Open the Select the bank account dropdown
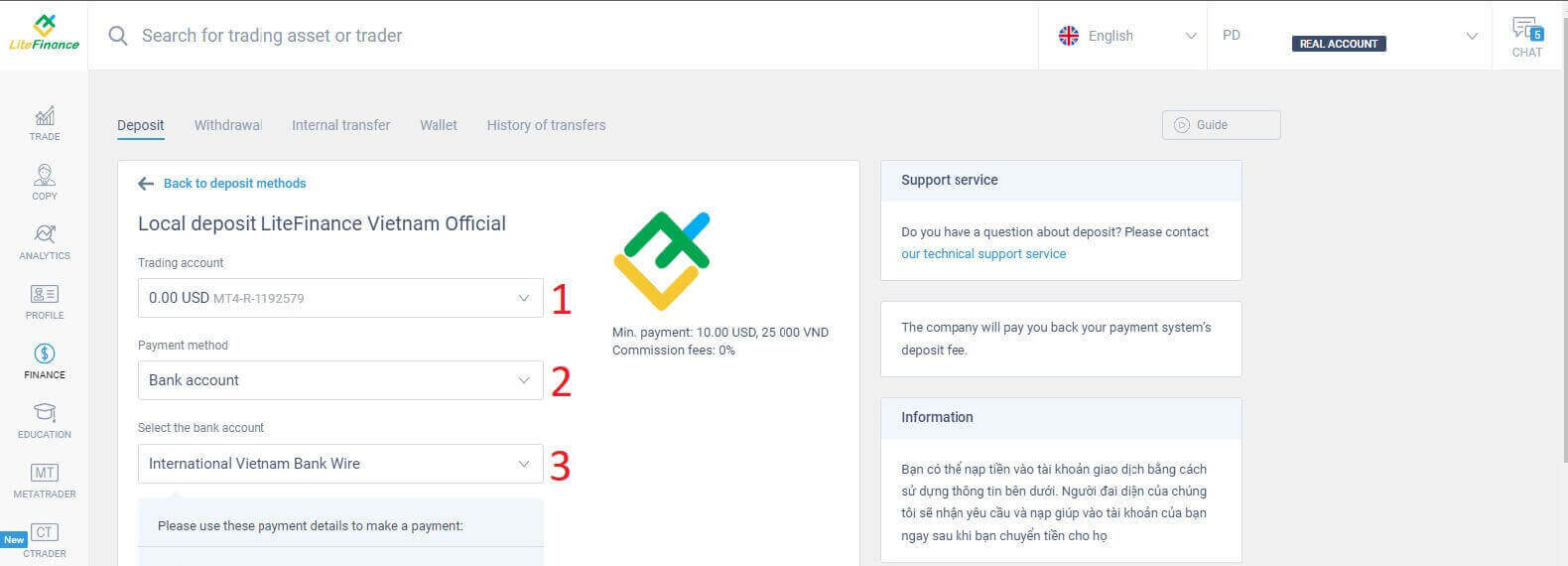The height and width of the screenshot is (566, 1568). tap(339, 464)
